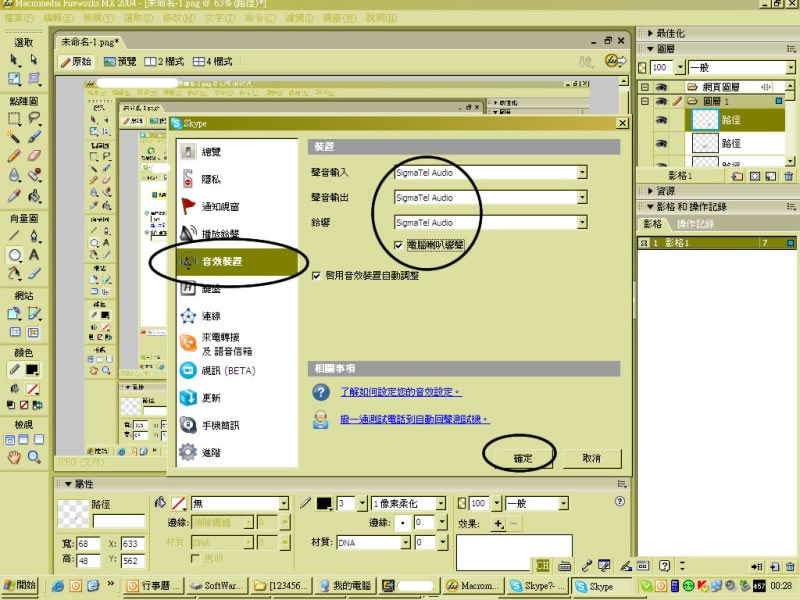Switch to 行事曆 window on the taskbar
The image size is (800, 600).
153,586
